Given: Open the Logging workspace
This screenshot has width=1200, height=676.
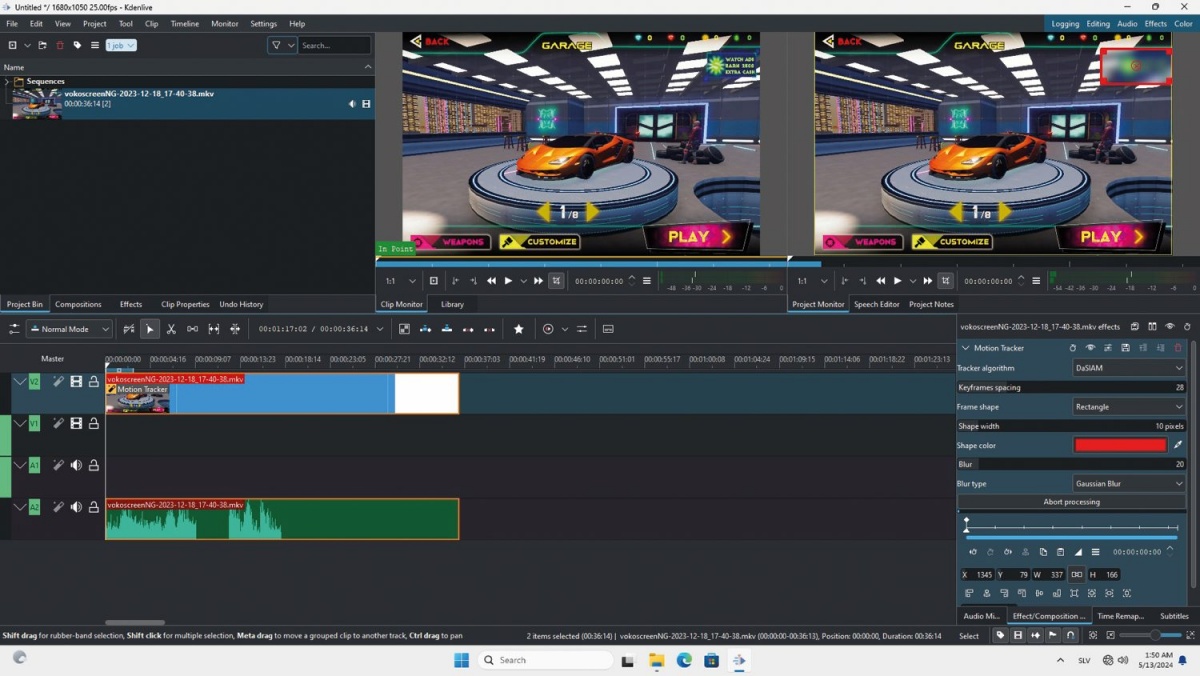Looking at the screenshot, I should [x=1065, y=23].
